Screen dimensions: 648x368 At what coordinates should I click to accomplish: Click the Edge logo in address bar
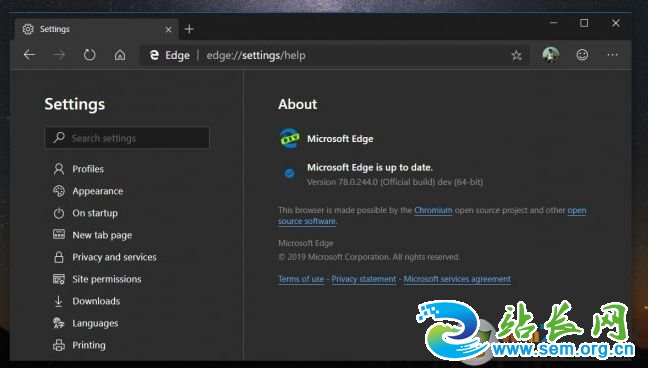click(155, 55)
